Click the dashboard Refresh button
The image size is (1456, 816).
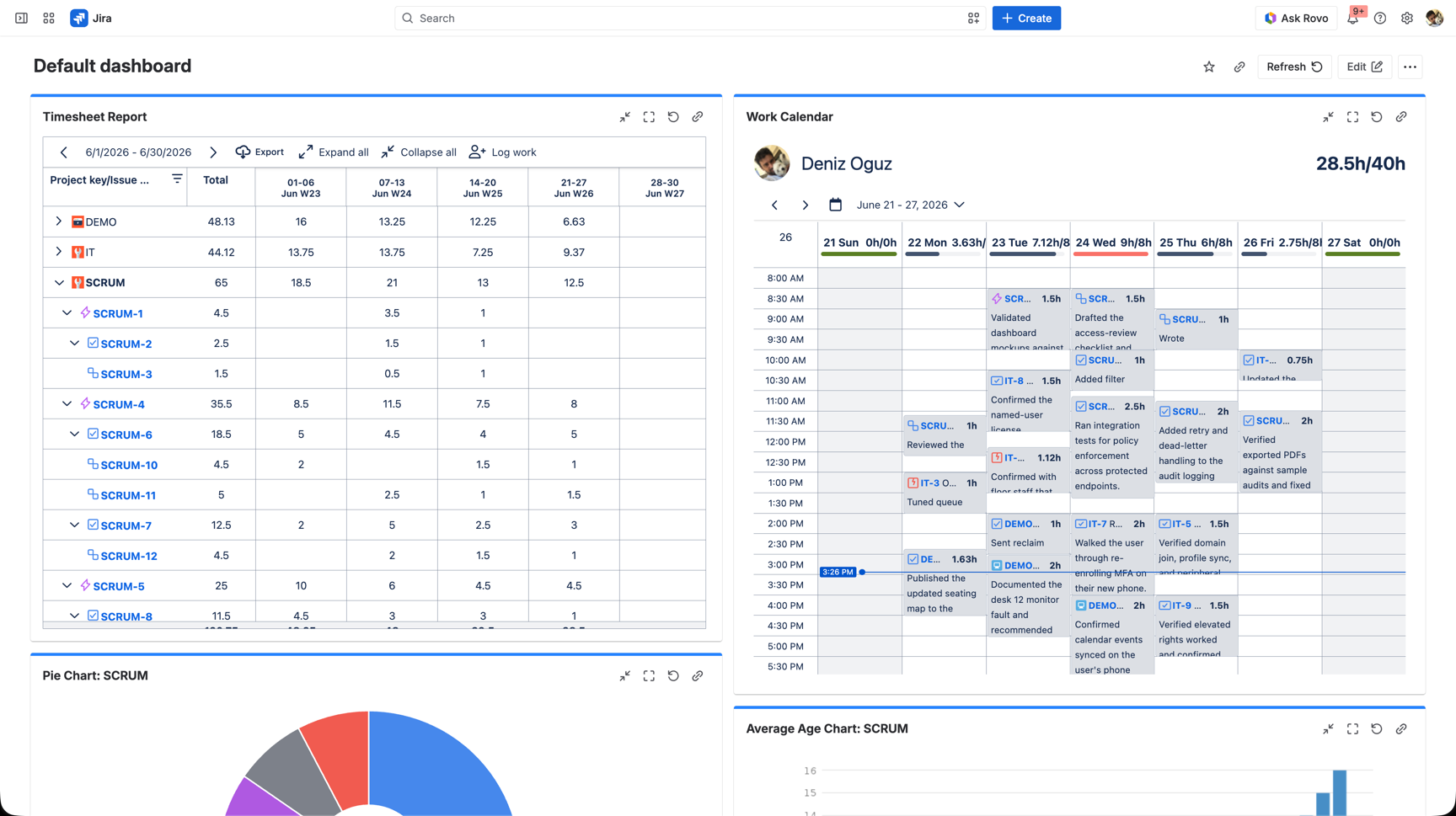tap(1294, 67)
